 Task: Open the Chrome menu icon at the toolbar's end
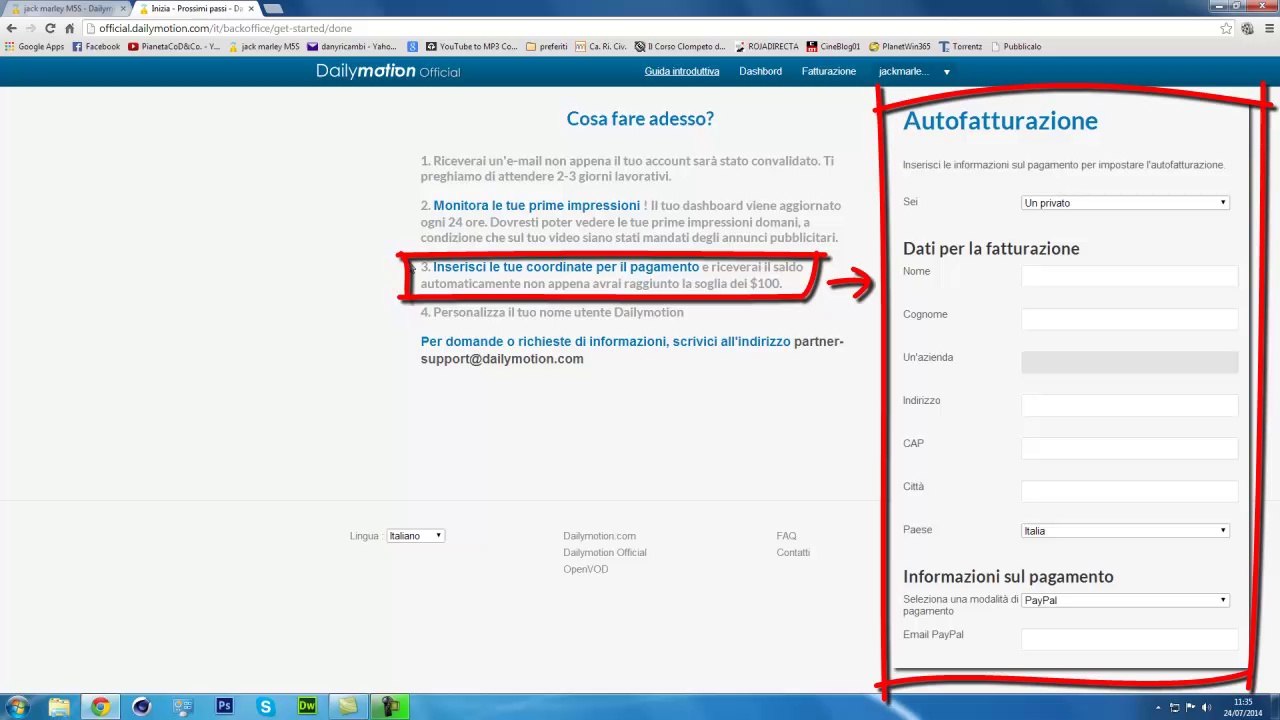1269,28
